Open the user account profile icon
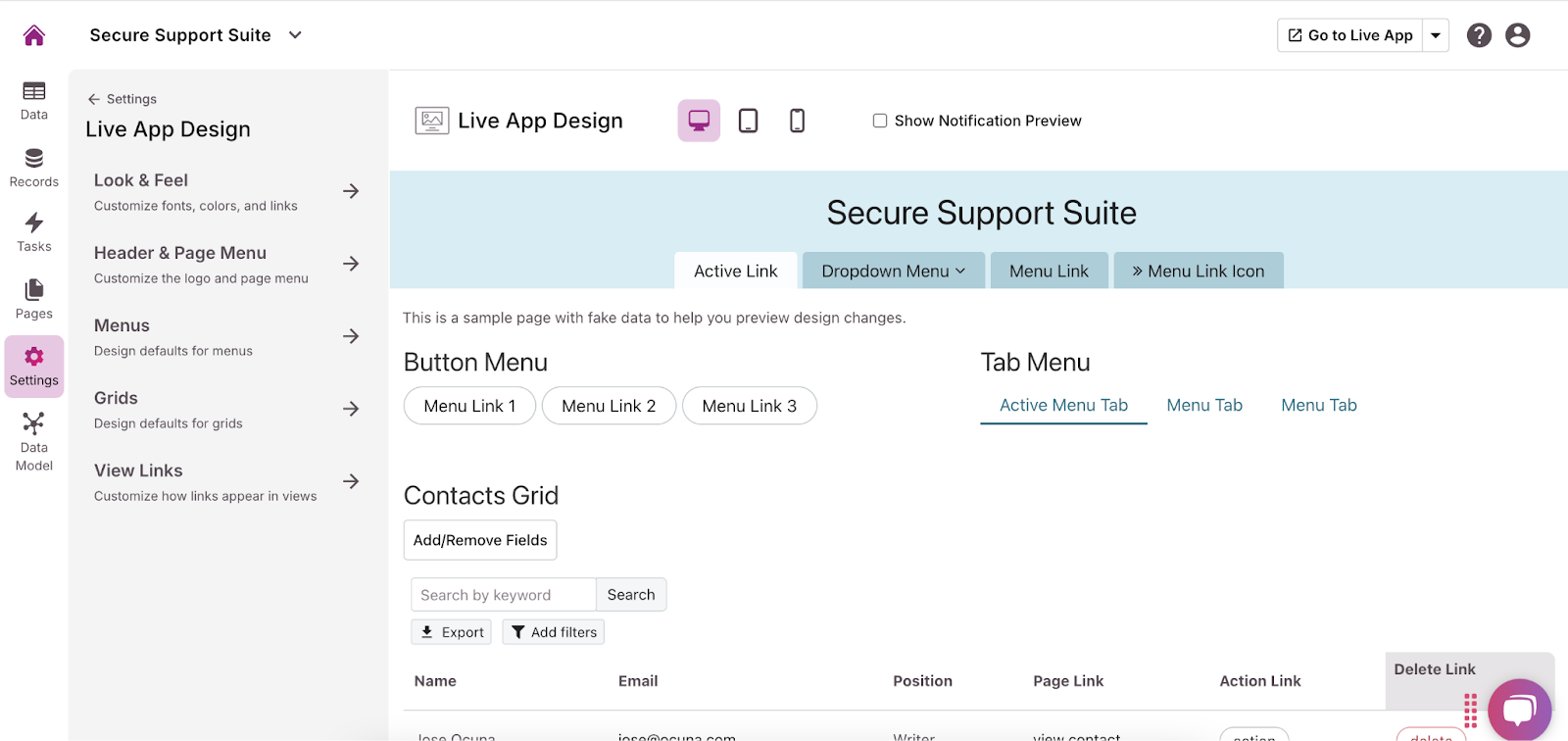Image resolution: width=1568 pixels, height=741 pixels. (x=1517, y=35)
